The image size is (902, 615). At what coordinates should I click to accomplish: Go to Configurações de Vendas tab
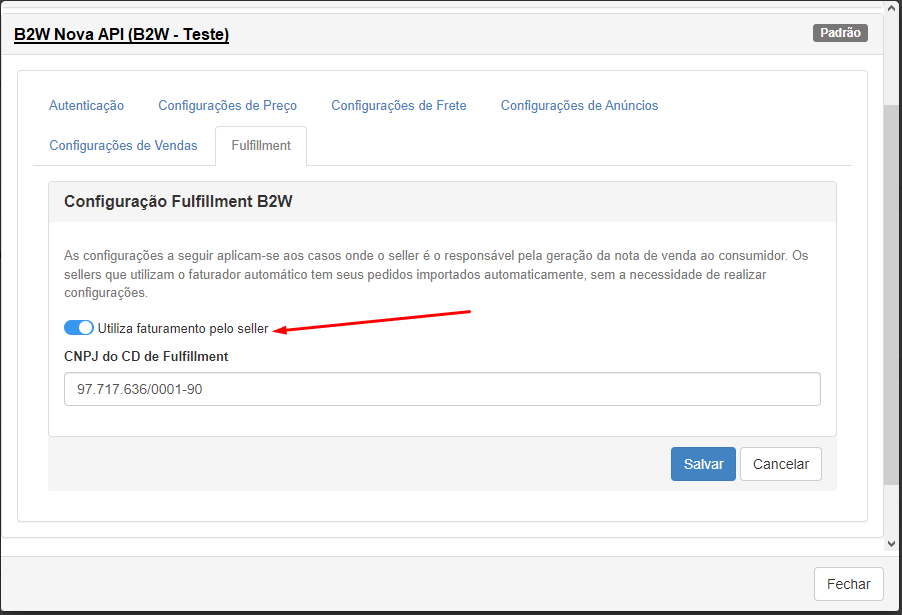[123, 146]
